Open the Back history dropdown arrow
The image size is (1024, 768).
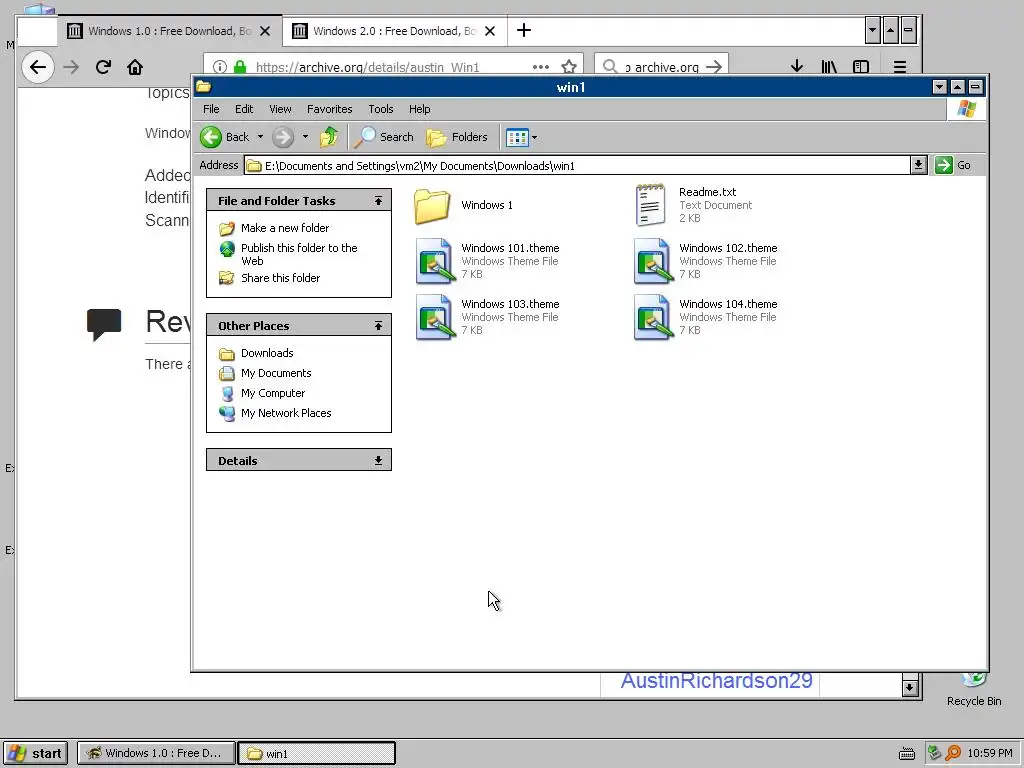coord(260,136)
